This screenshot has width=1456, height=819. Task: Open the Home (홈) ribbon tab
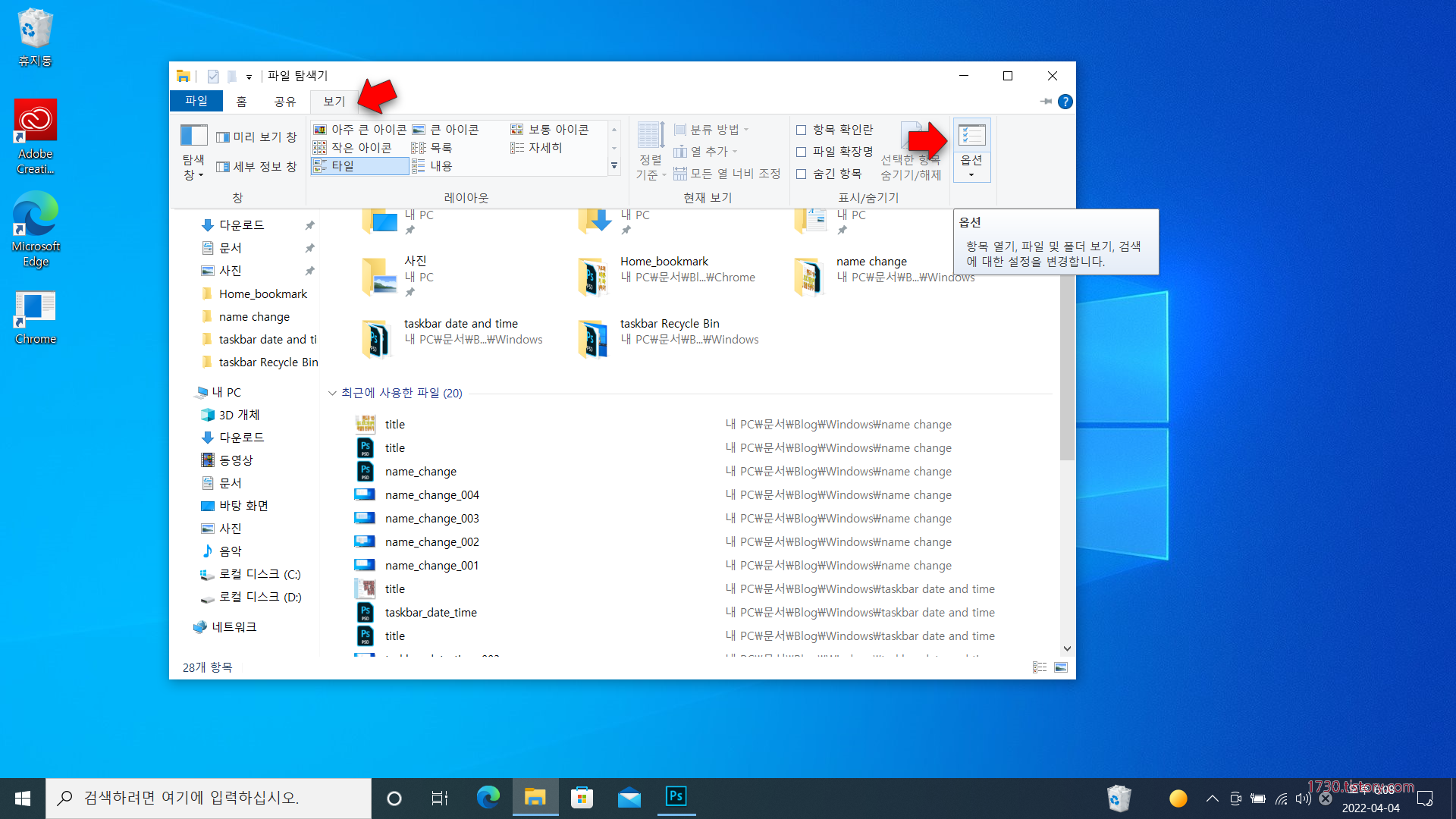tap(241, 101)
